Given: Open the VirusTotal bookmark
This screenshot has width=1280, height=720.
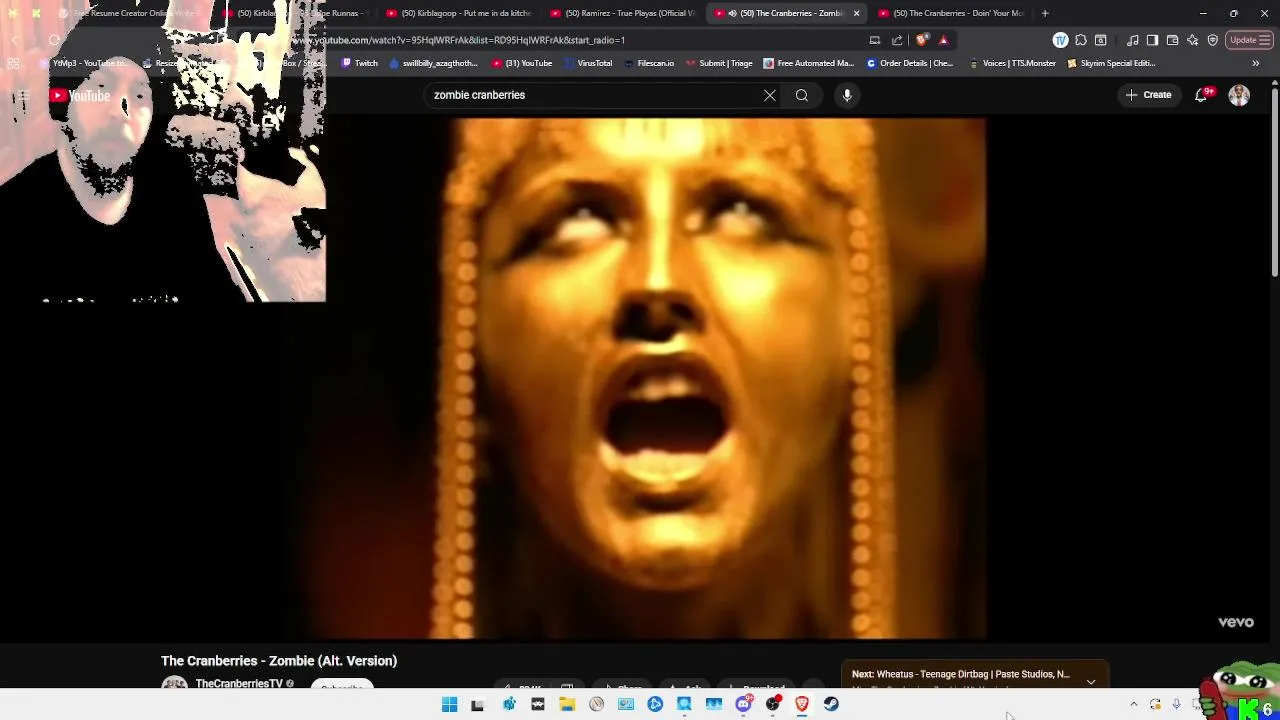Looking at the screenshot, I should [588, 63].
